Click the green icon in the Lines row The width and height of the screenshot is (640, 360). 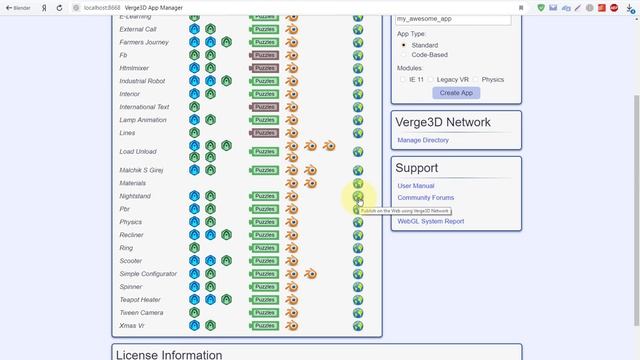tap(194, 133)
